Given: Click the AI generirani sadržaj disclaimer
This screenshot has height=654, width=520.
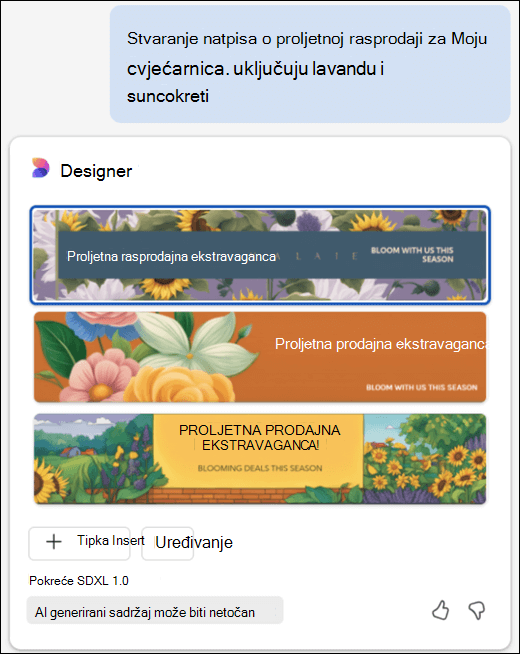Looking at the screenshot, I should 155,610.
